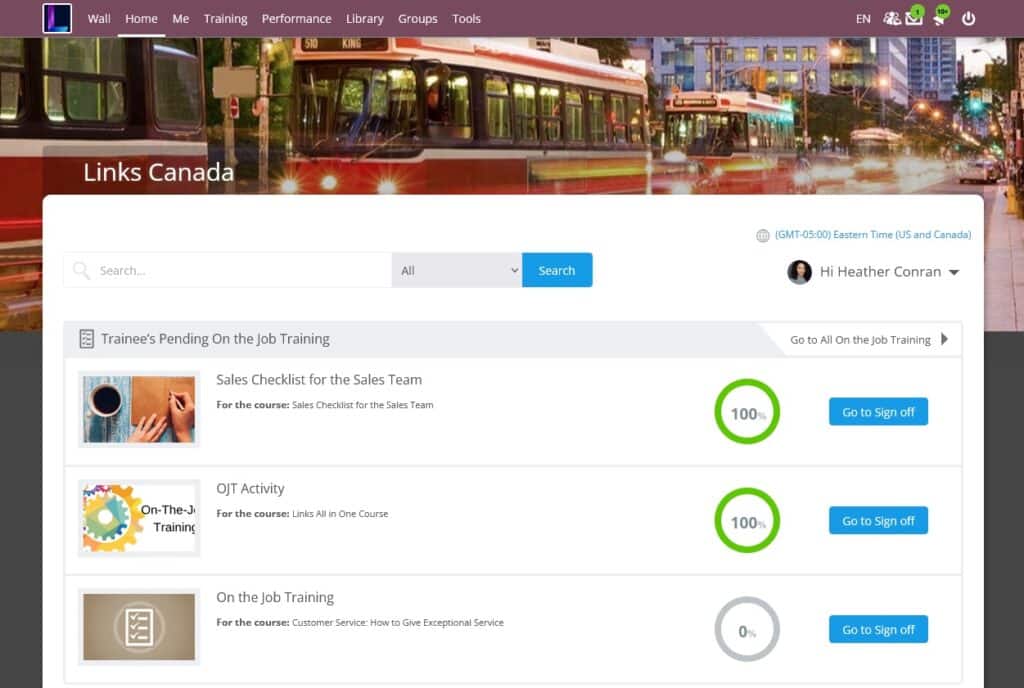
Task: Click the Links Canada banner title
Action: tap(158, 172)
